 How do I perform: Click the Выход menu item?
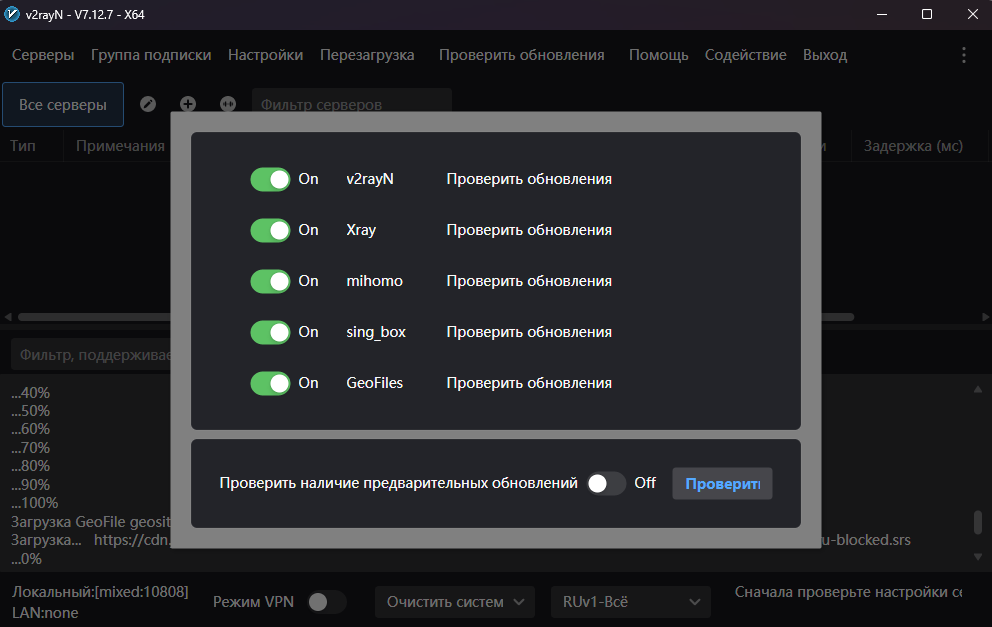pyautogui.click(x=825, y=55)
